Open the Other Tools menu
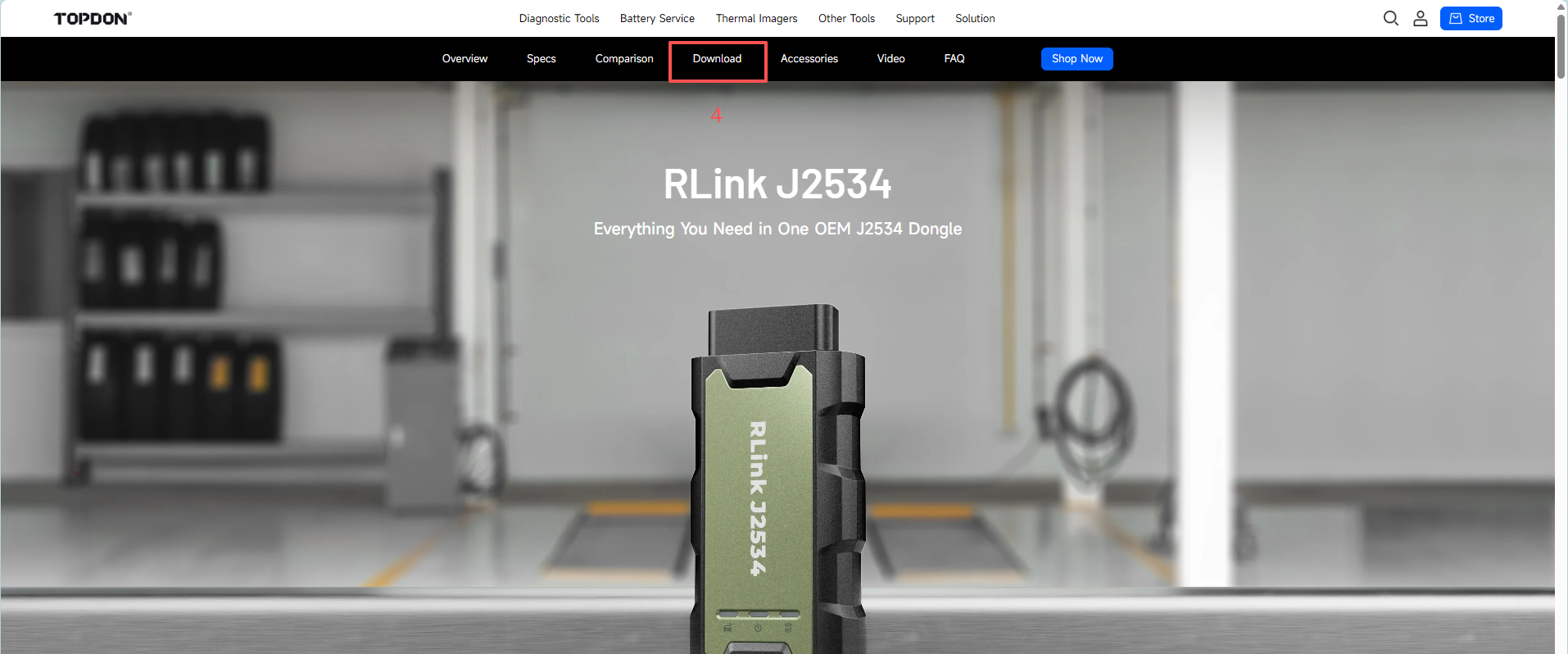The height and width of the screenshot is (654, 1568). point(846,18)
